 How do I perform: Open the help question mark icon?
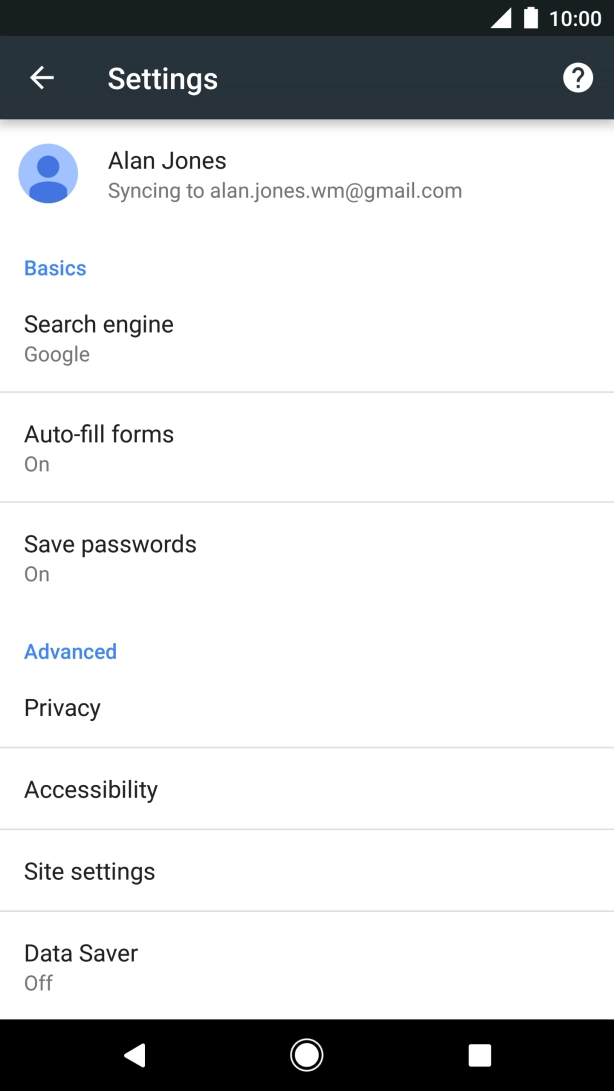[x=578, y=78]
